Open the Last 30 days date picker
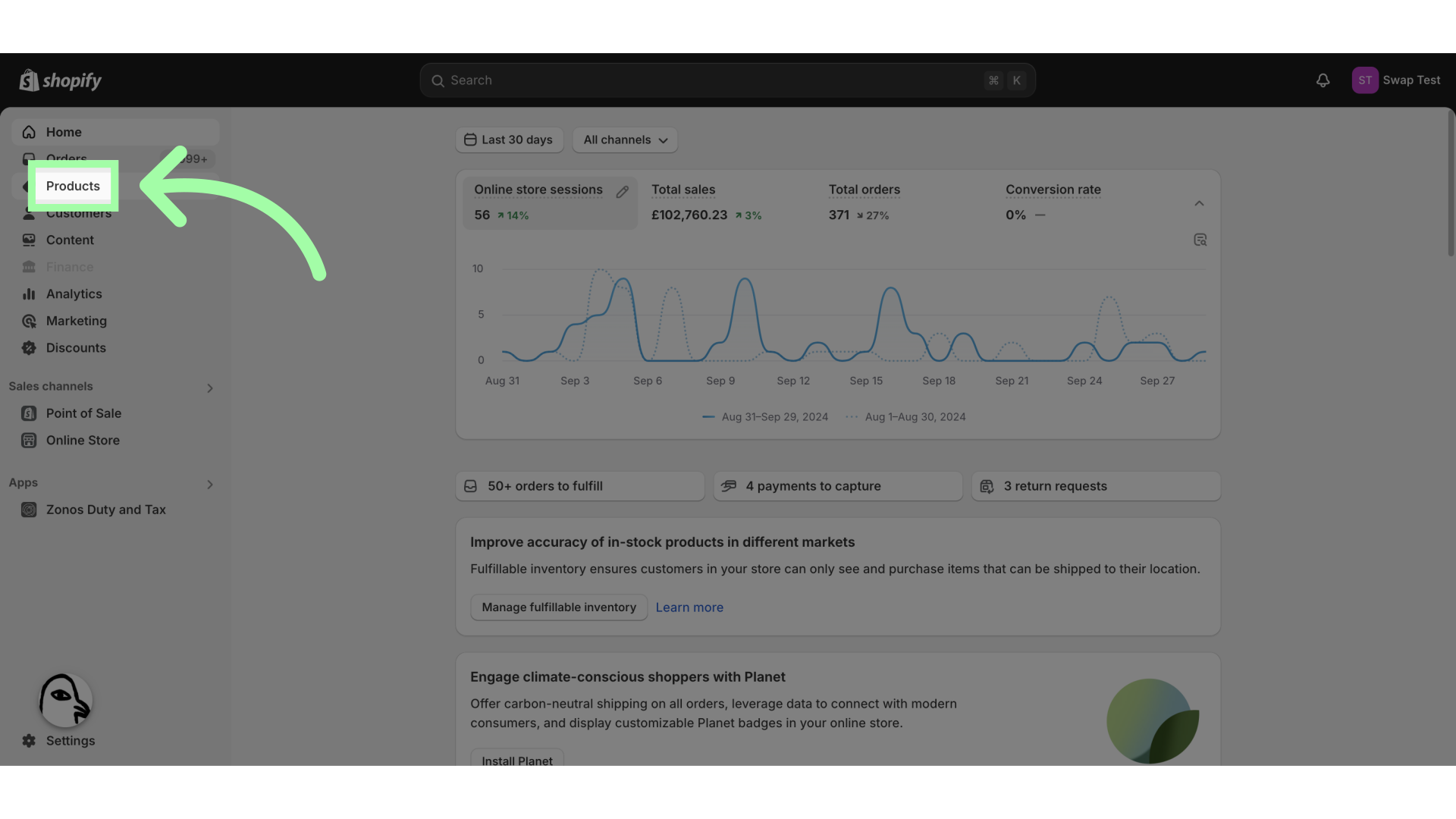Viewport: 1456px width, 819px height. tap(509, 140)
